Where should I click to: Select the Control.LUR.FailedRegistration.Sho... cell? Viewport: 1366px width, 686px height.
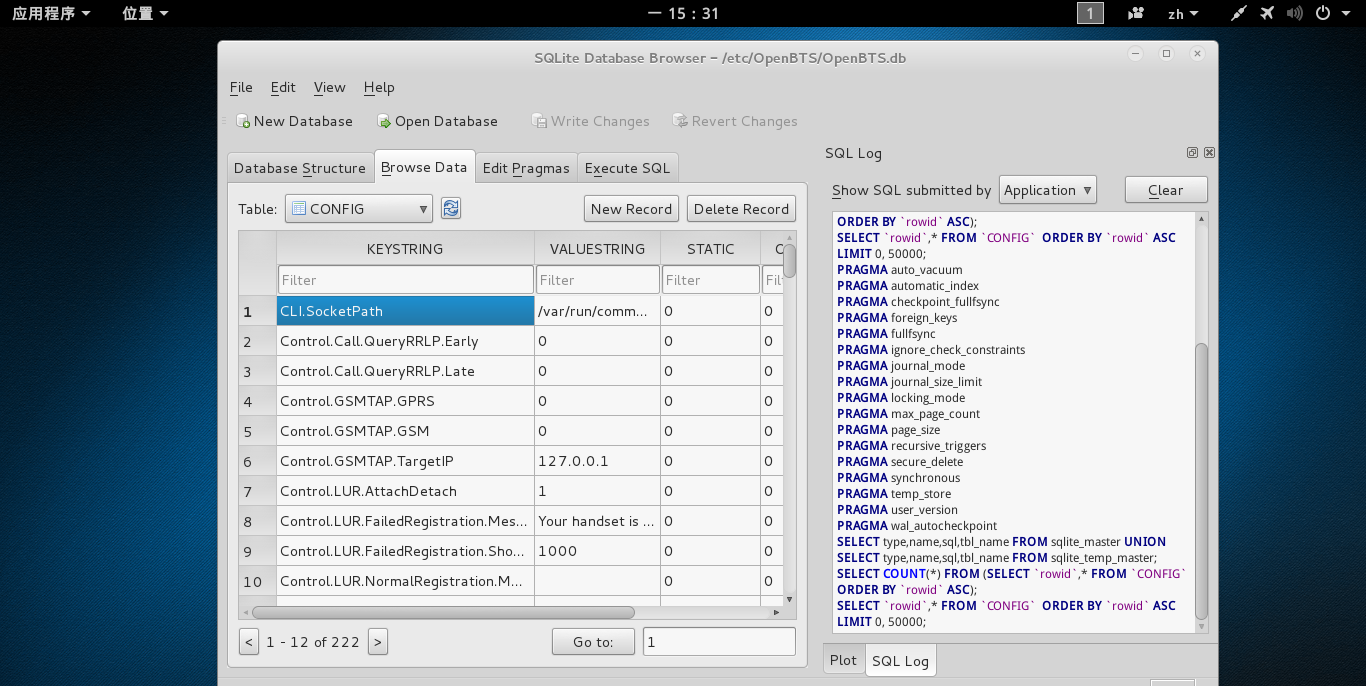[x=405, y=551]
